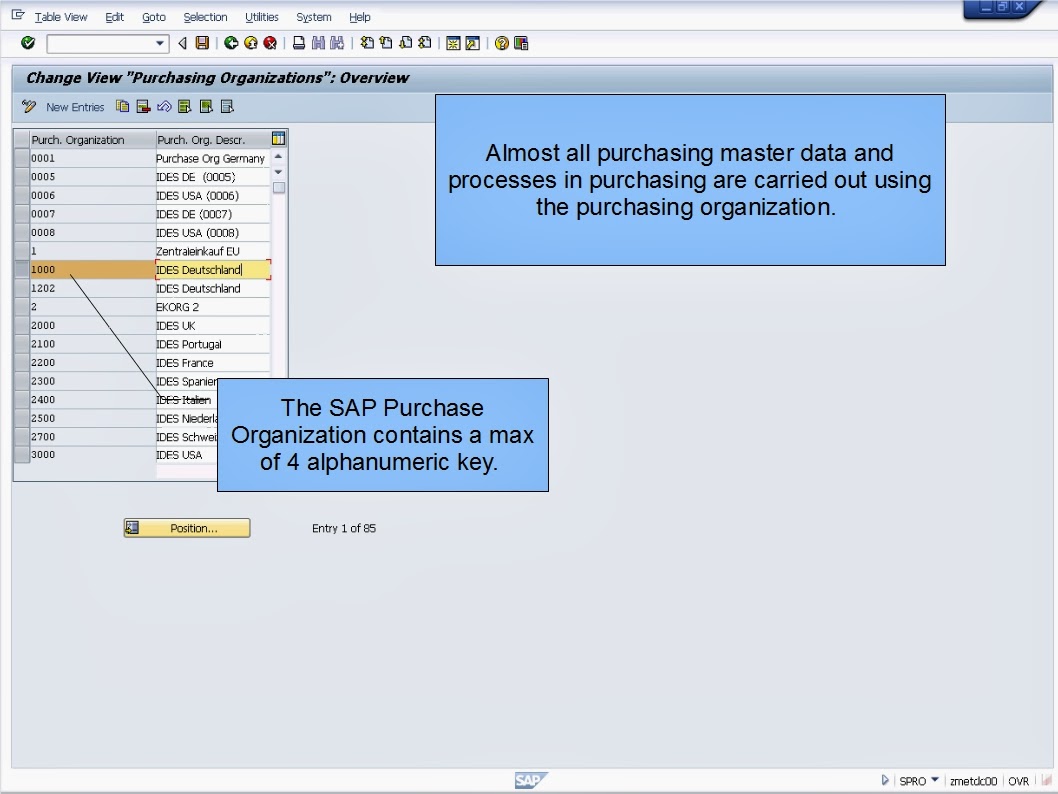1058x794 pixels.
Task: Expand status bar with triangle icon
Action: tap(885, 781)
